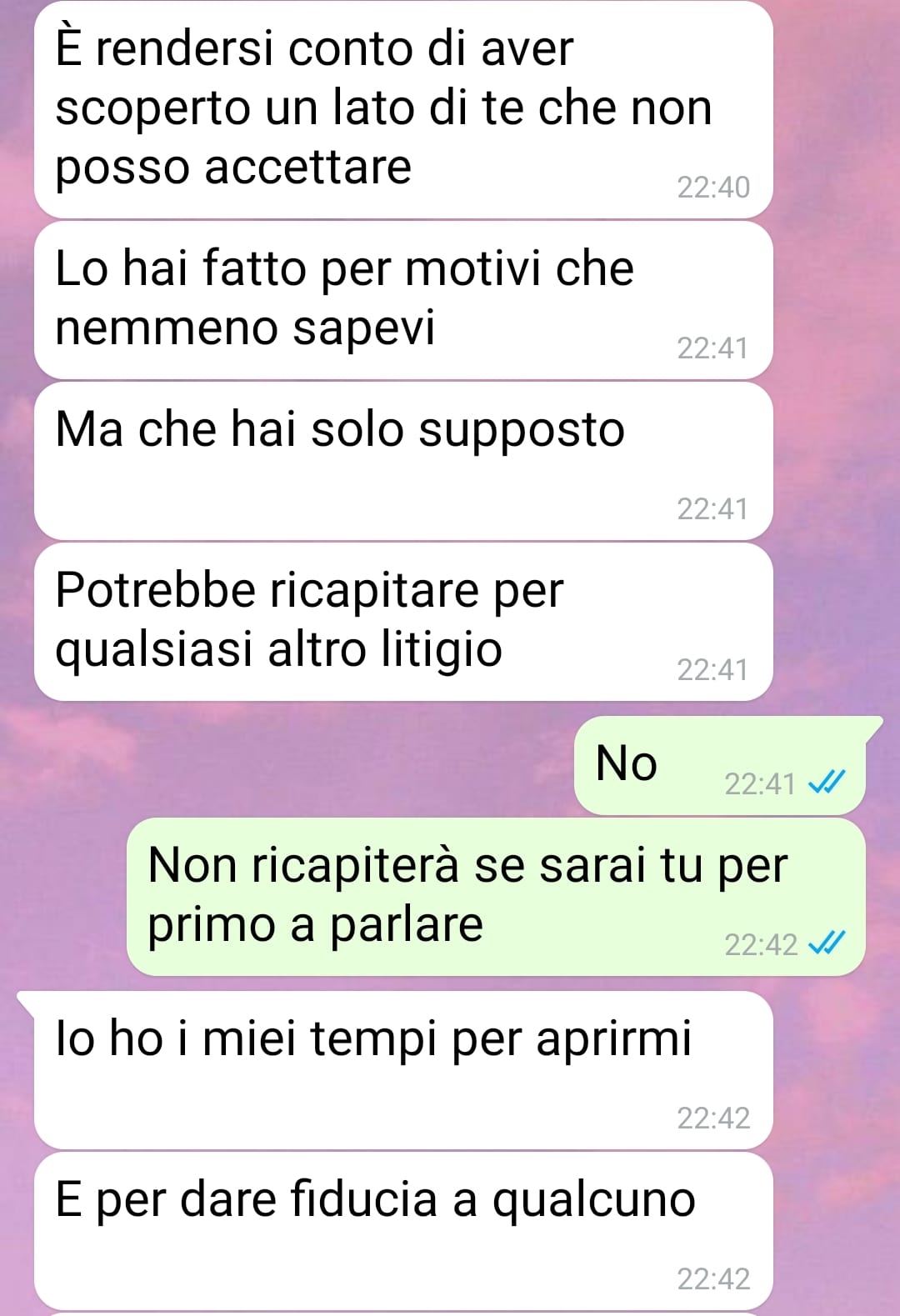Tap read-receipt checkmarks on "Non ricapiterà" message

pyautogui.click(x=827, y=943)
